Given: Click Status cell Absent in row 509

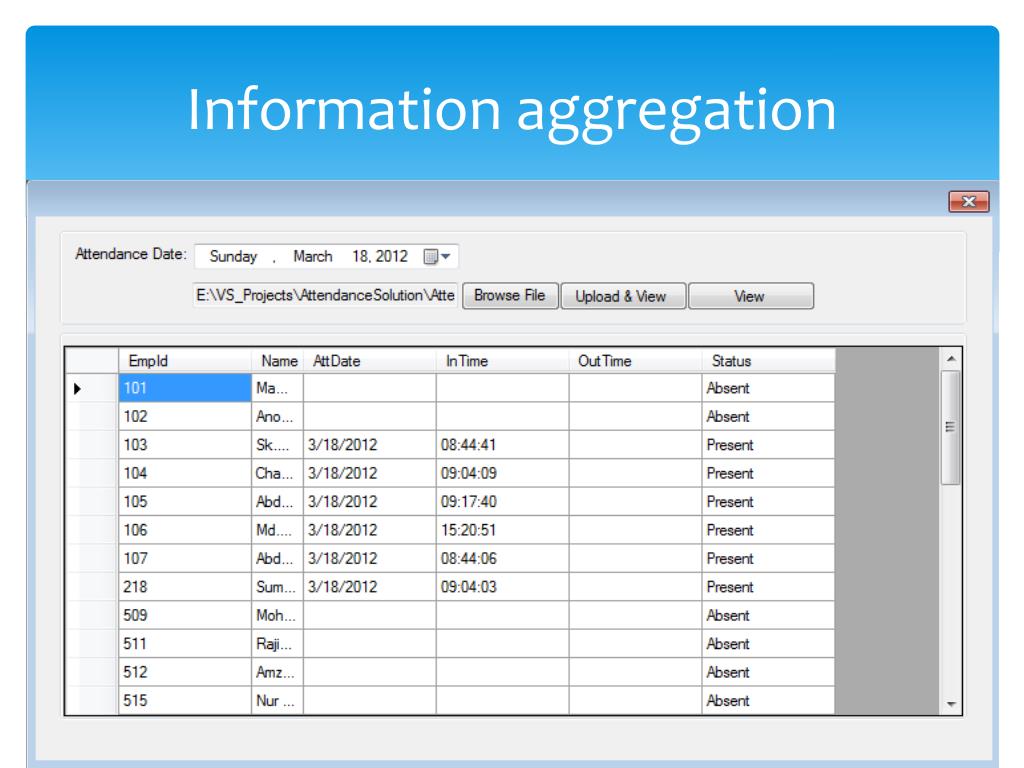Looking at the screenshot, I should (769, 616).
